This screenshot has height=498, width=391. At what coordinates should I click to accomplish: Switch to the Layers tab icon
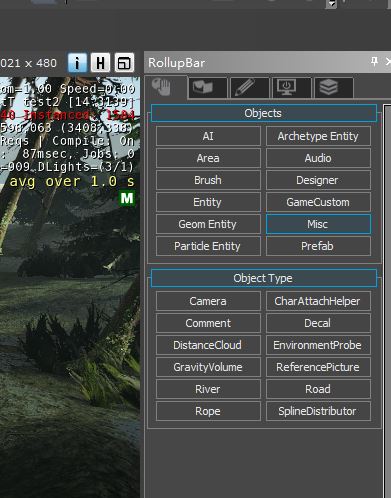[334, 88]
